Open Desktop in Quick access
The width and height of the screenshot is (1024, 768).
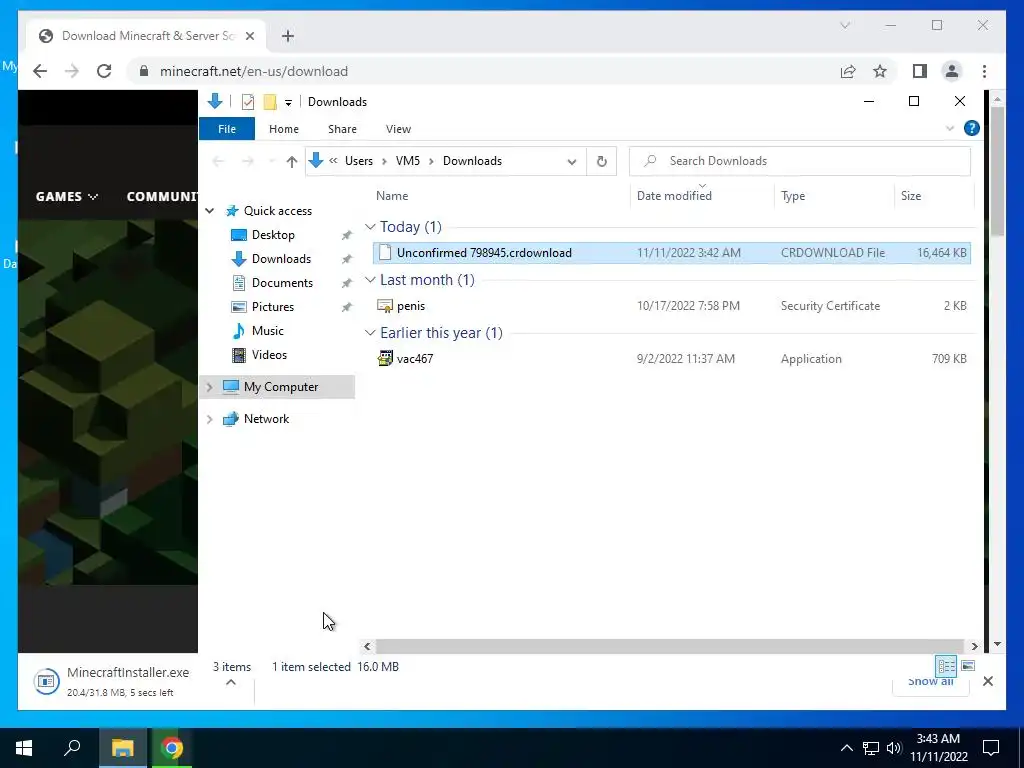tap(273, 234)
